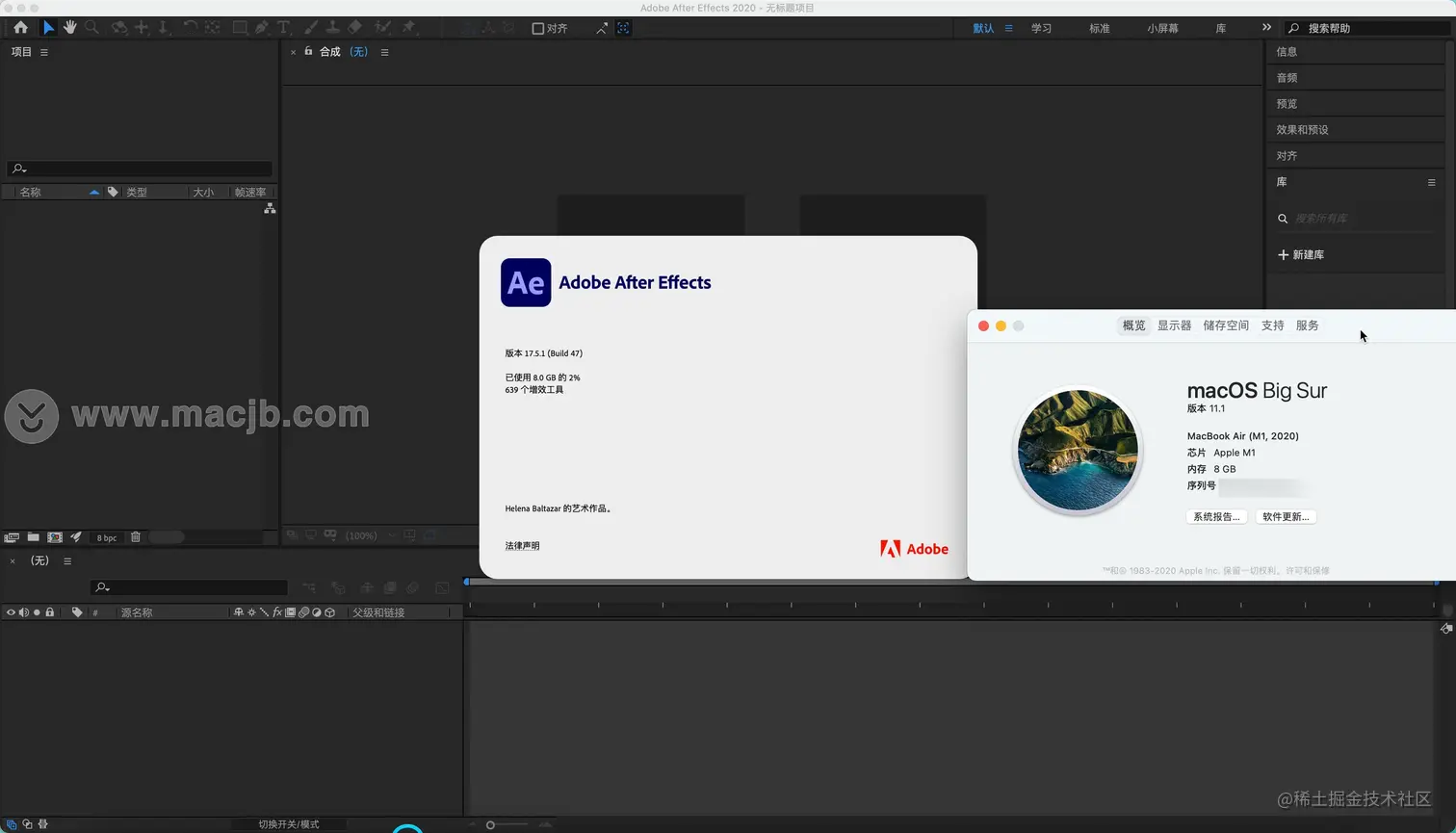
Task: Select the Hand tool
Action: click(70, 28)
